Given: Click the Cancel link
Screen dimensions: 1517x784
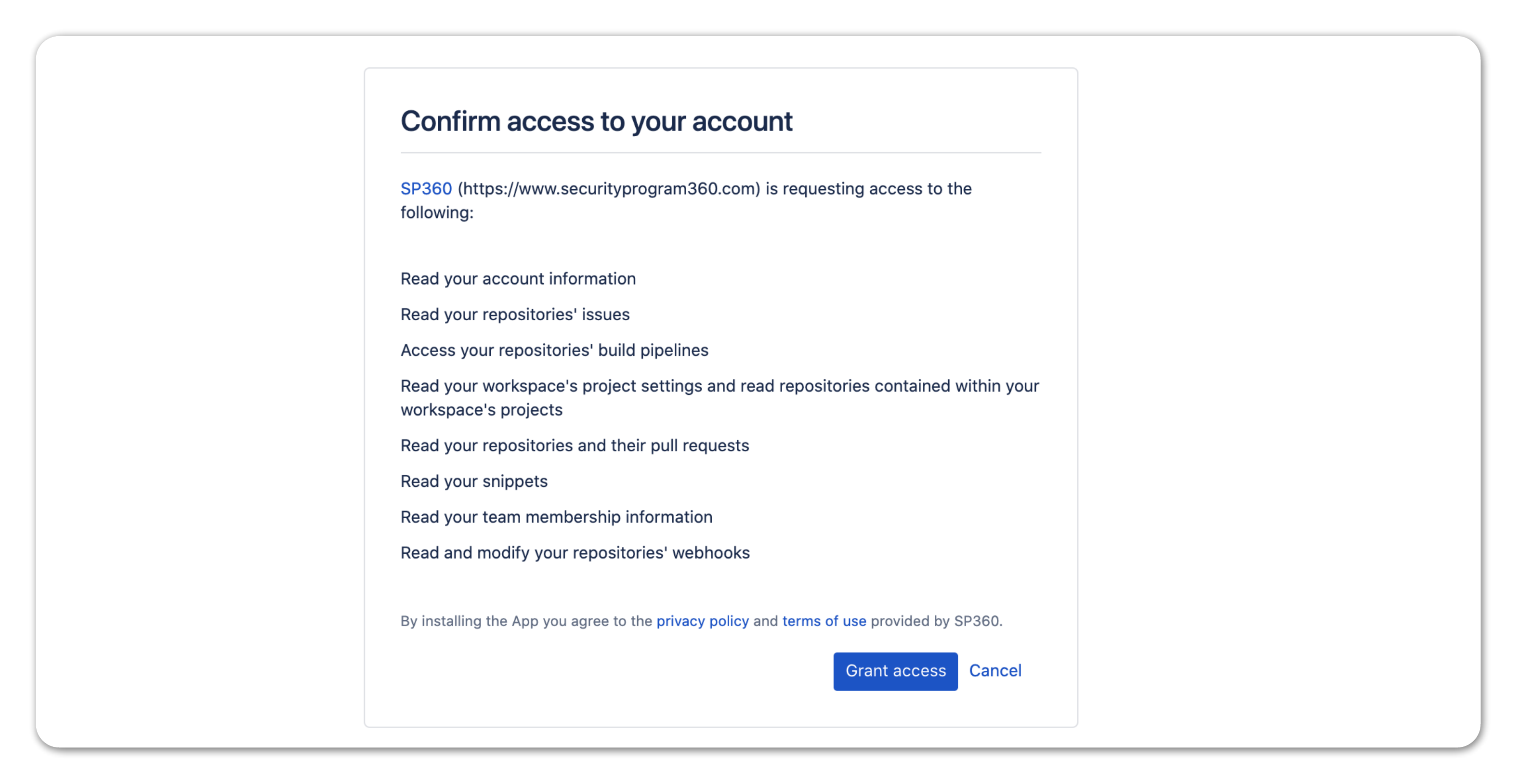Looking at the screenshot, I should coord(994,671).
